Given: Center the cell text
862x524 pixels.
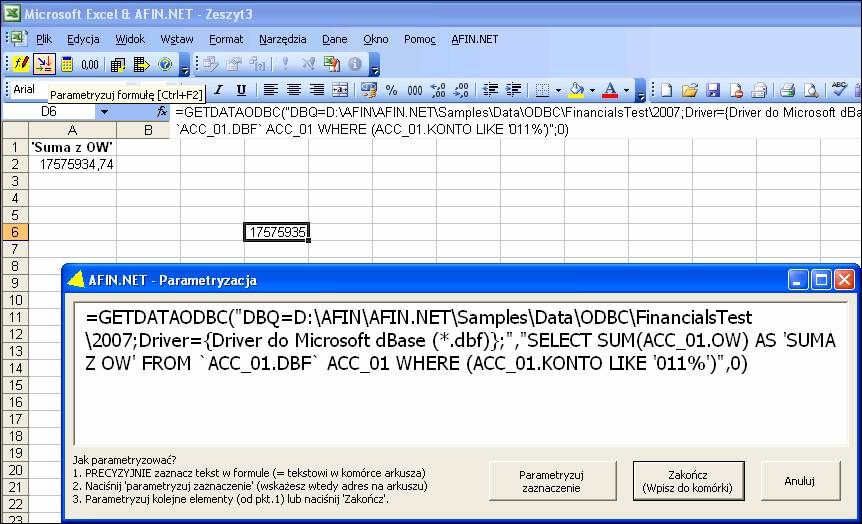Looking at the screenshot, I should tap(294, 90).
